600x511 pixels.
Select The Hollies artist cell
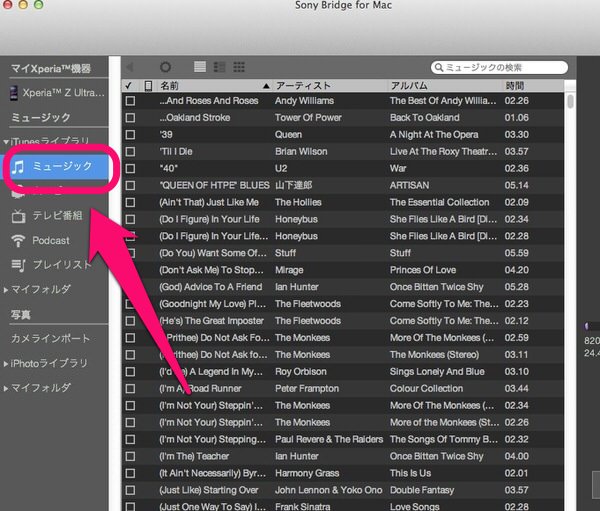298,202
